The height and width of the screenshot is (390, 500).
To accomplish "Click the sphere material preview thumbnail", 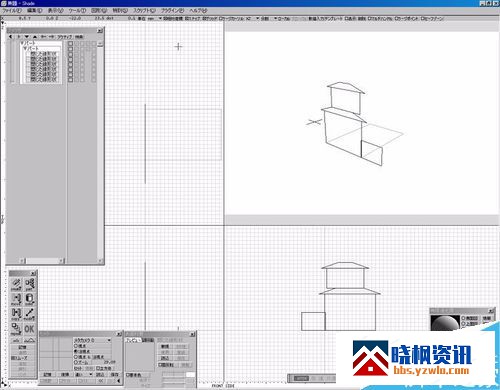I will click(x=445, y=323).
